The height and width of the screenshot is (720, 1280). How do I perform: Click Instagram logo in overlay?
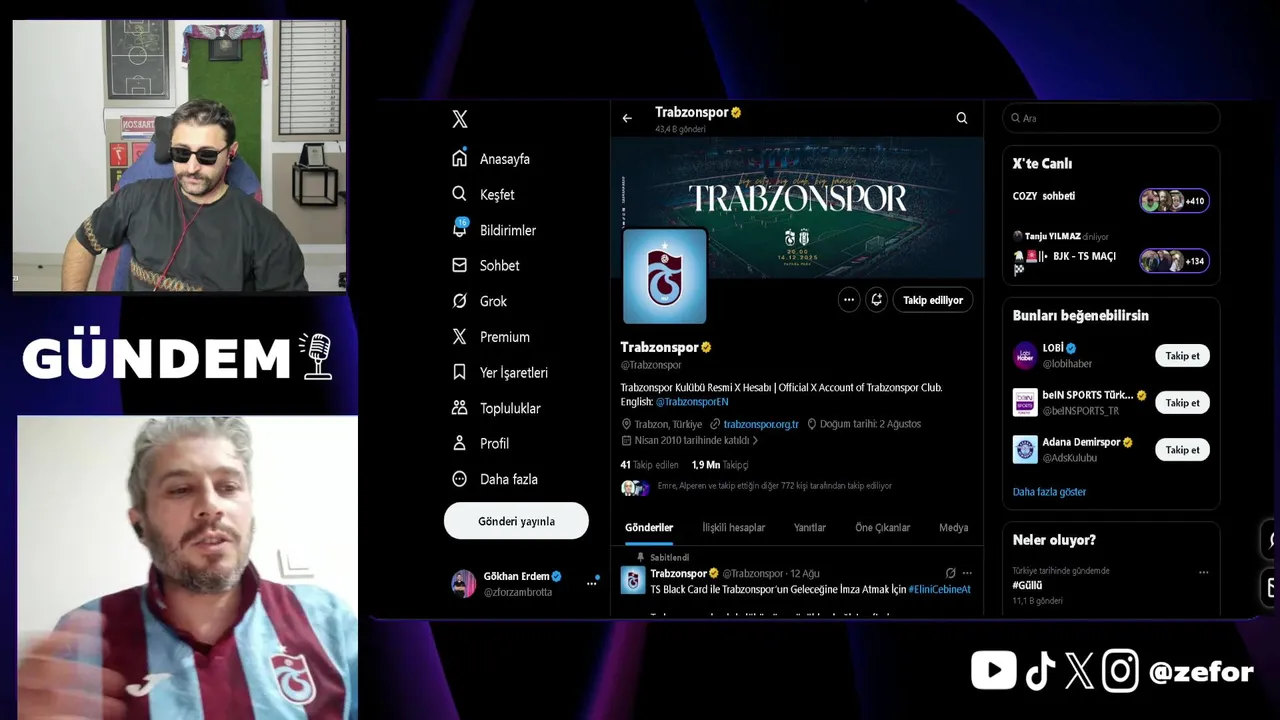point(1120,671)
